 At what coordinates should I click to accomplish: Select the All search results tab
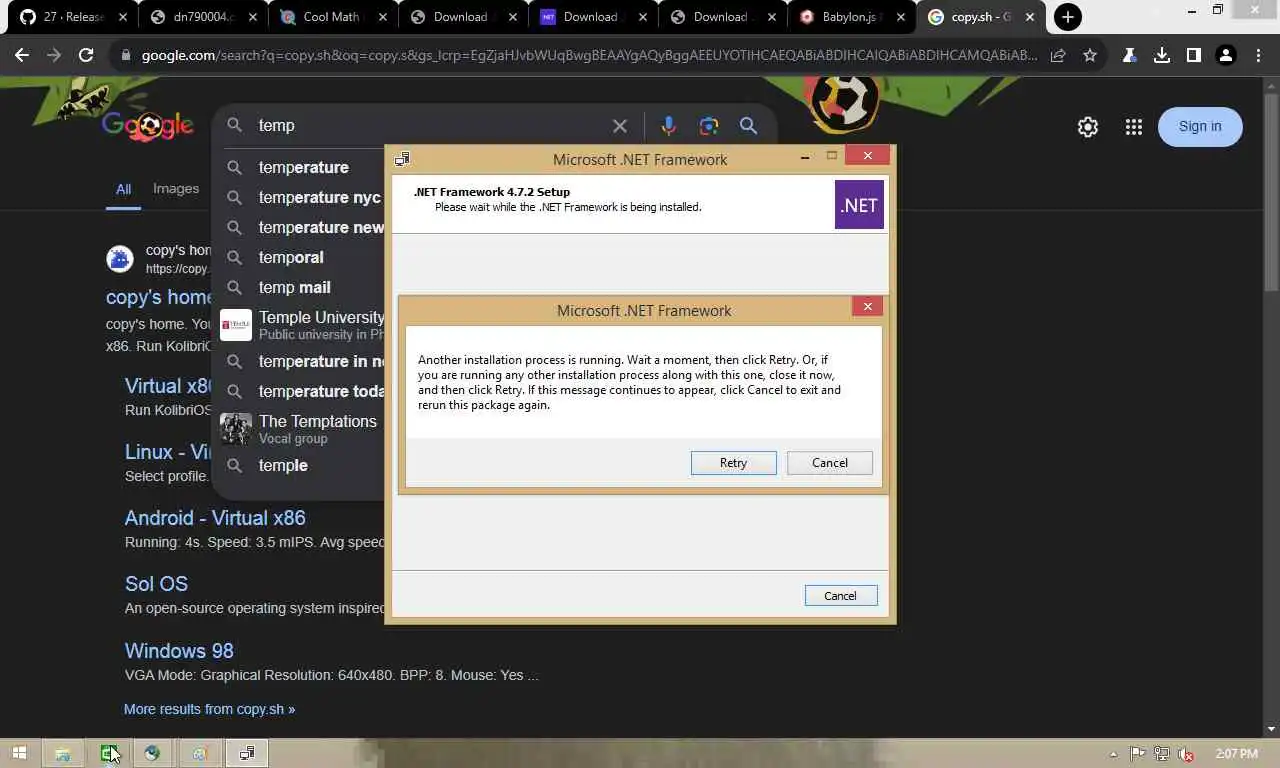123,189
